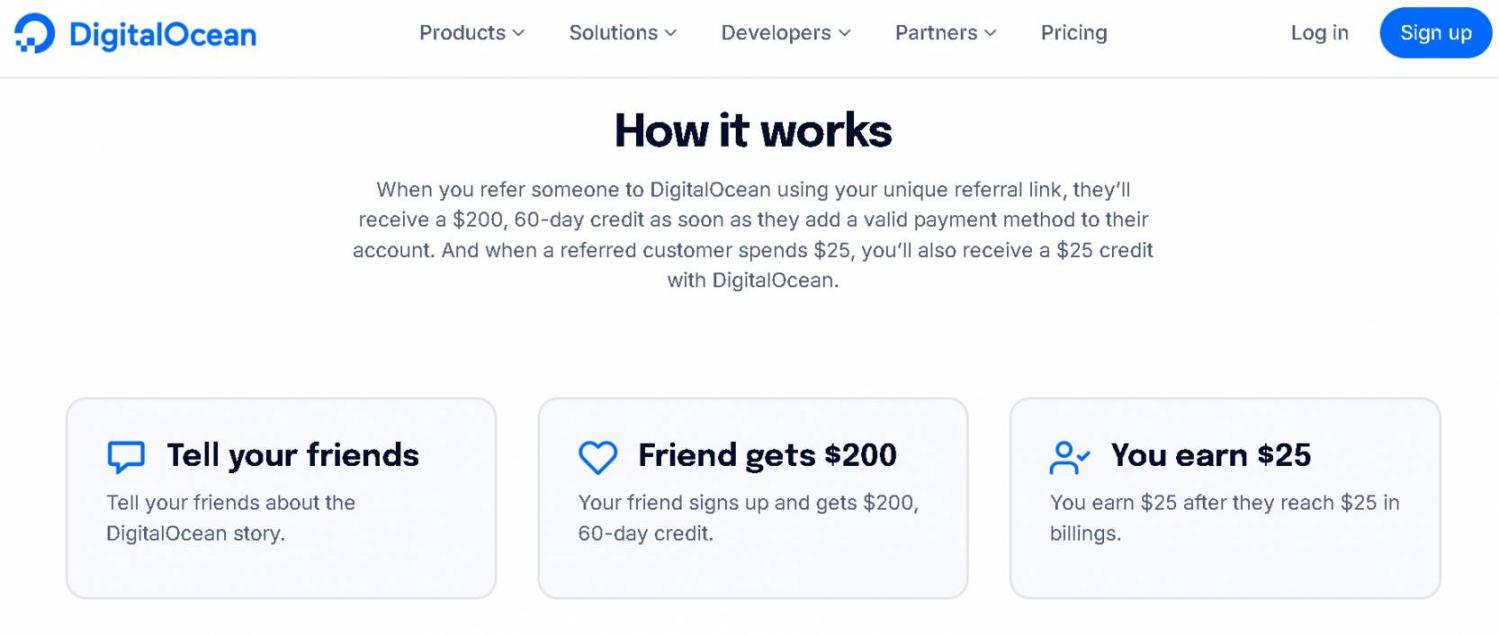Click the speech bubble icon

126,457
